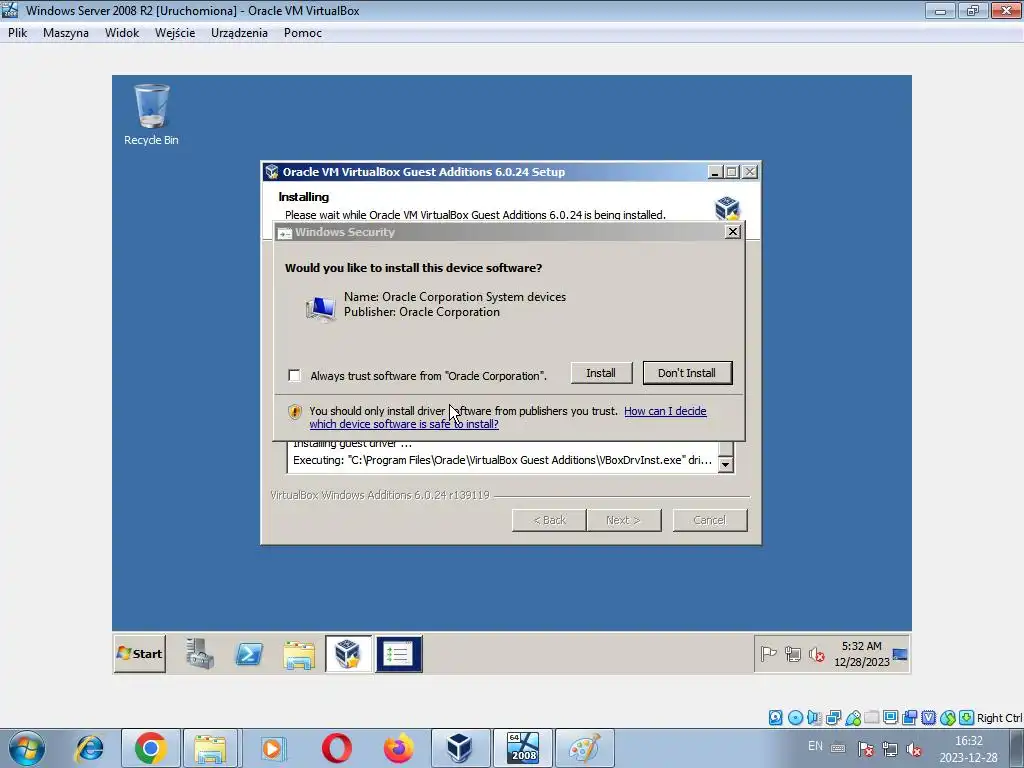Open the Wejście menu
The height and width of the screenshot is (768, 1024).
tap(174, 33)
